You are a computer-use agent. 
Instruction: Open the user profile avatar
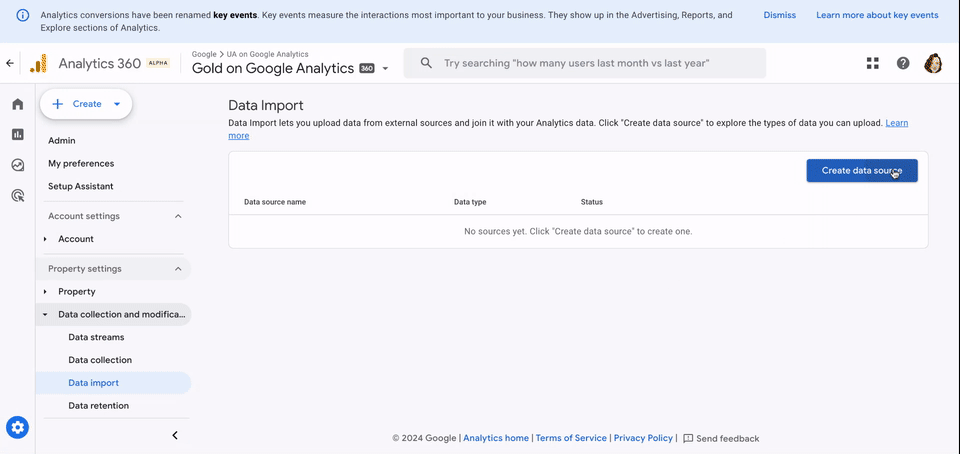point(932,63)
